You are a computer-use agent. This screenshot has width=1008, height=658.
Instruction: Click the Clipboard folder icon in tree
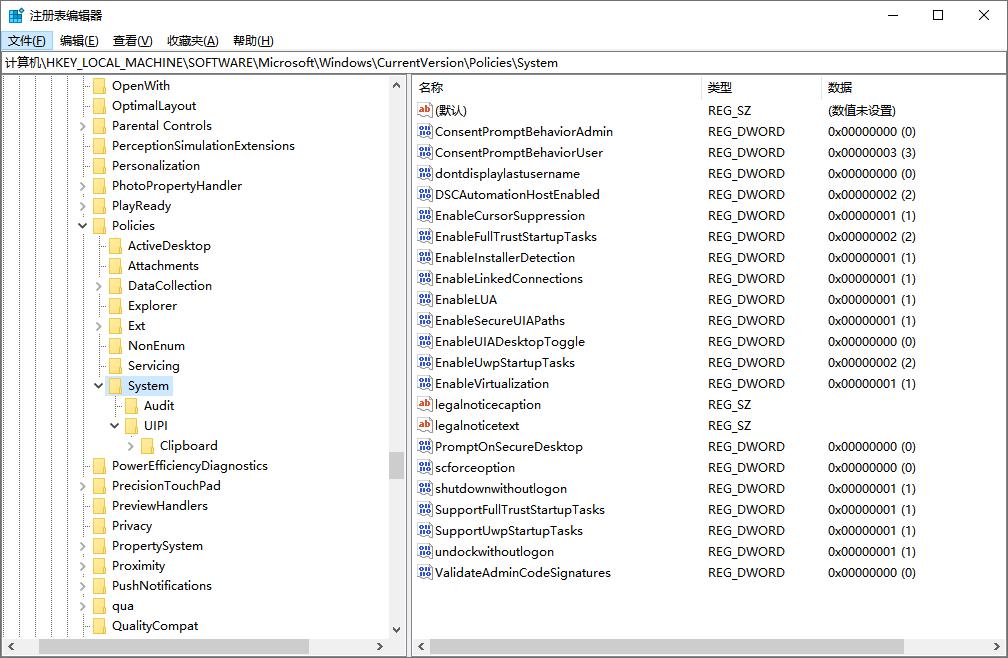[x=147, y=446]
